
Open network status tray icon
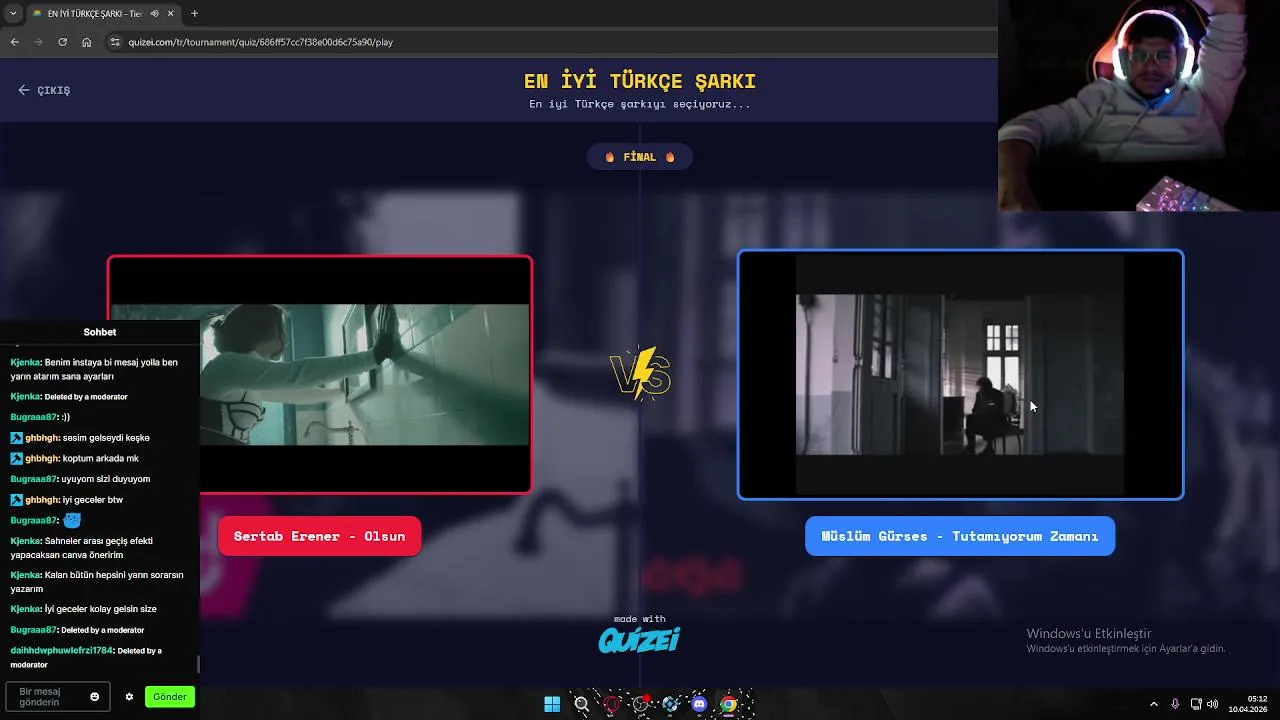[x=1196, y=704]
